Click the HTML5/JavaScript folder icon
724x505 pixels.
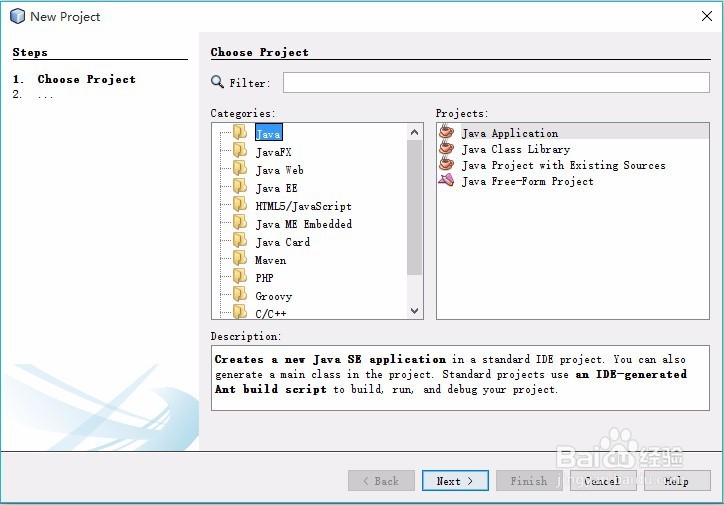pyautogui.click(x=240, y=204)
